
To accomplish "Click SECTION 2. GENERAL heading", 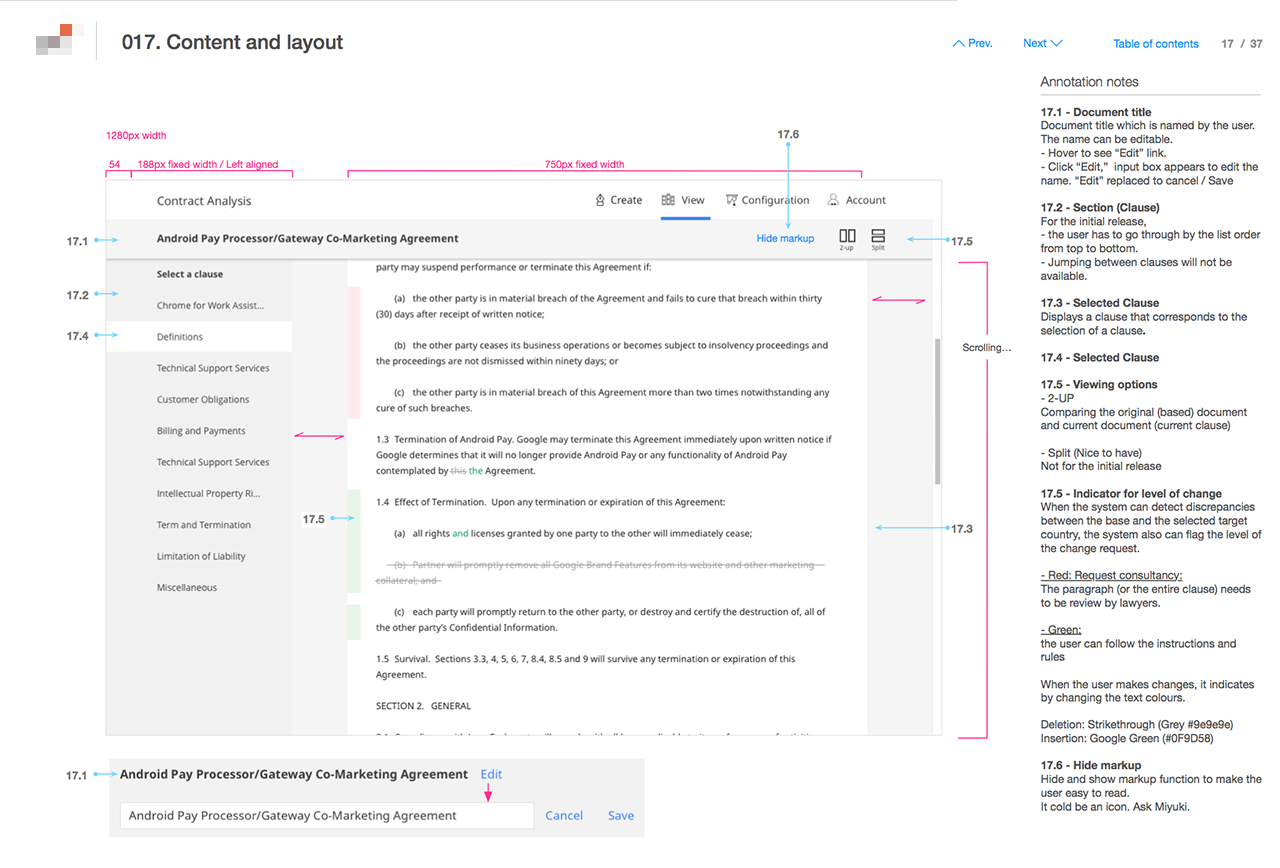I will (x=423, y=706).
